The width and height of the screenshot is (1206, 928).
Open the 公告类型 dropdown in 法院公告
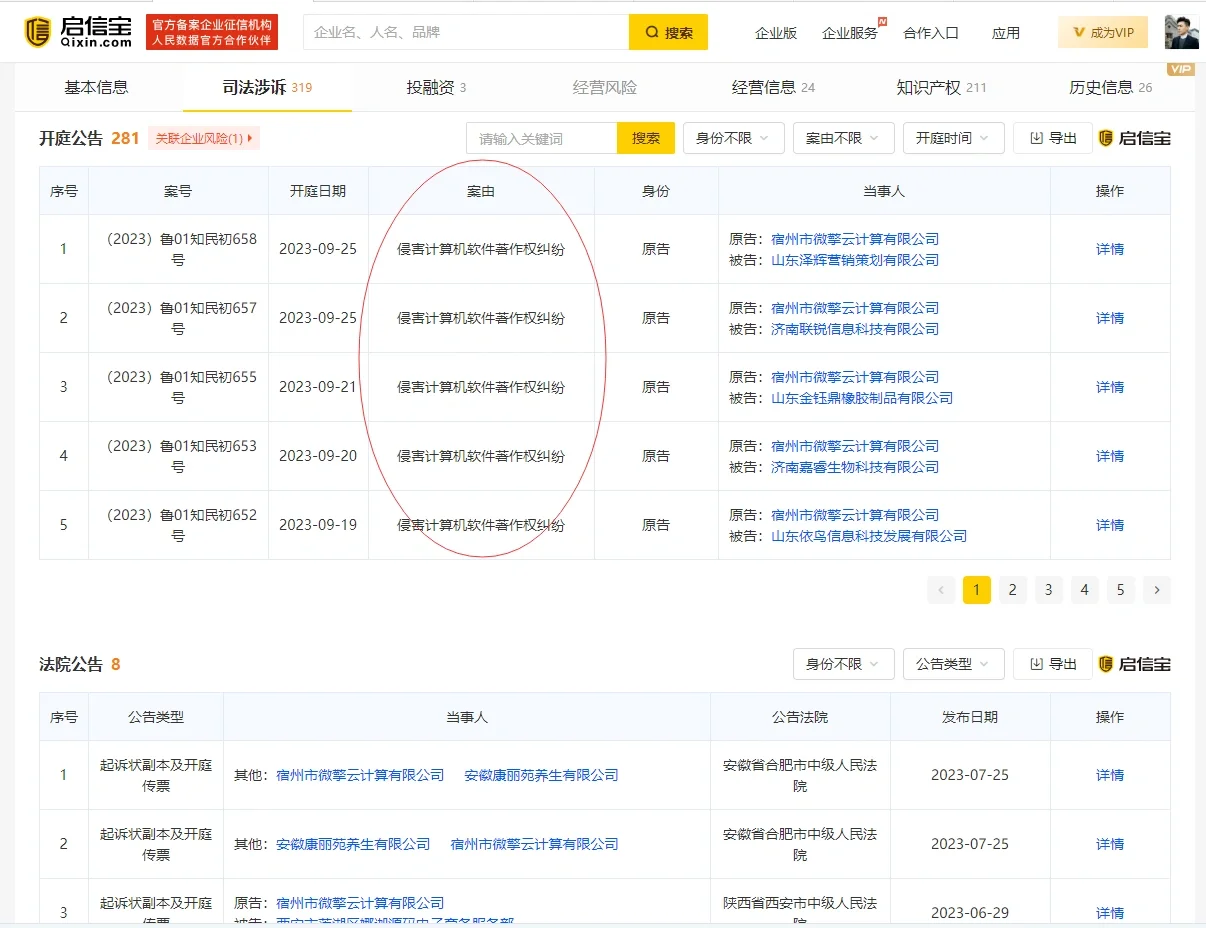pyautogui.click(x=953, y=663)
